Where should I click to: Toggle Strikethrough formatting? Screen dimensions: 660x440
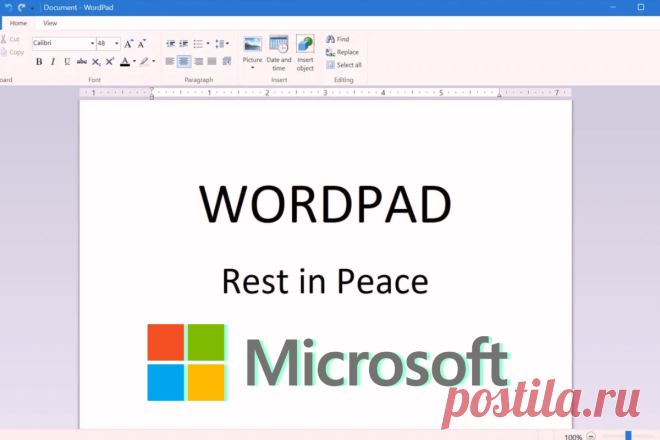(81, 61)
